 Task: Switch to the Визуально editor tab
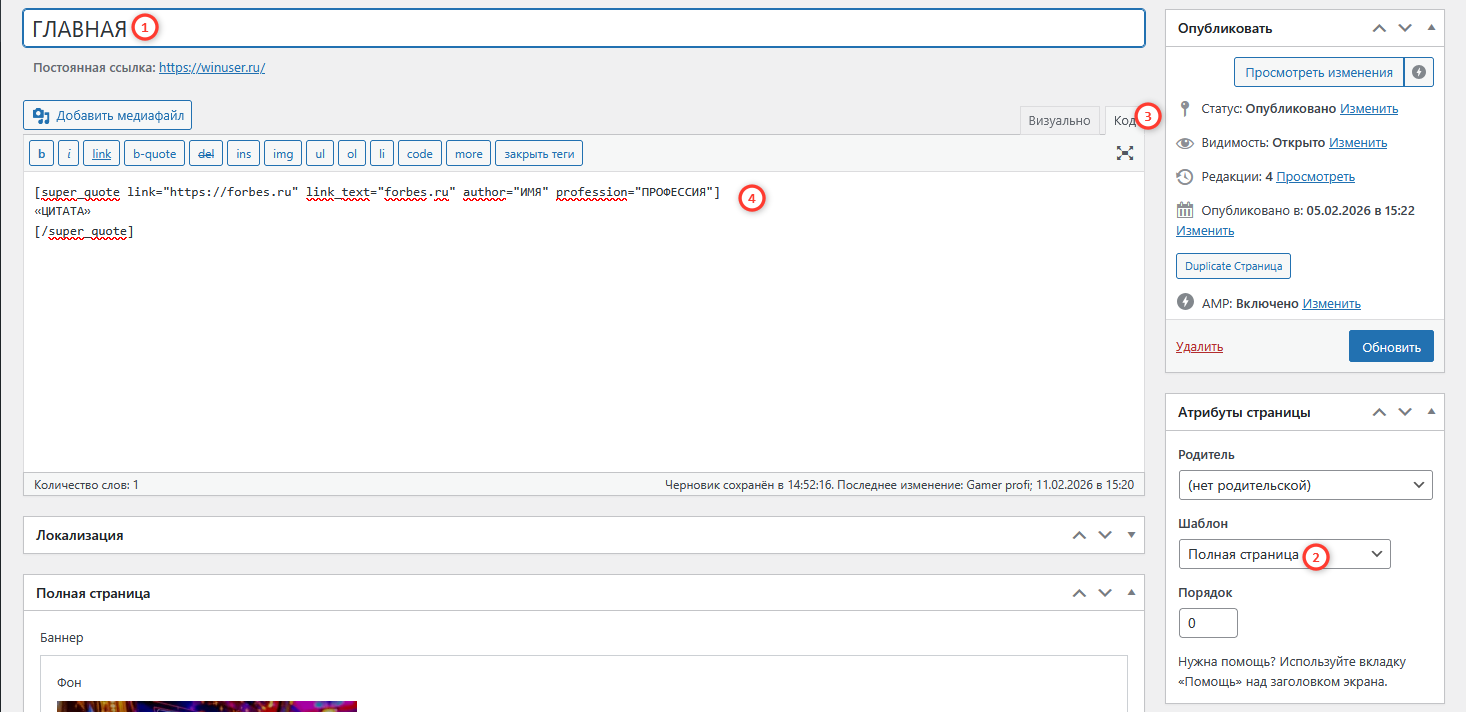[1059, 120]
